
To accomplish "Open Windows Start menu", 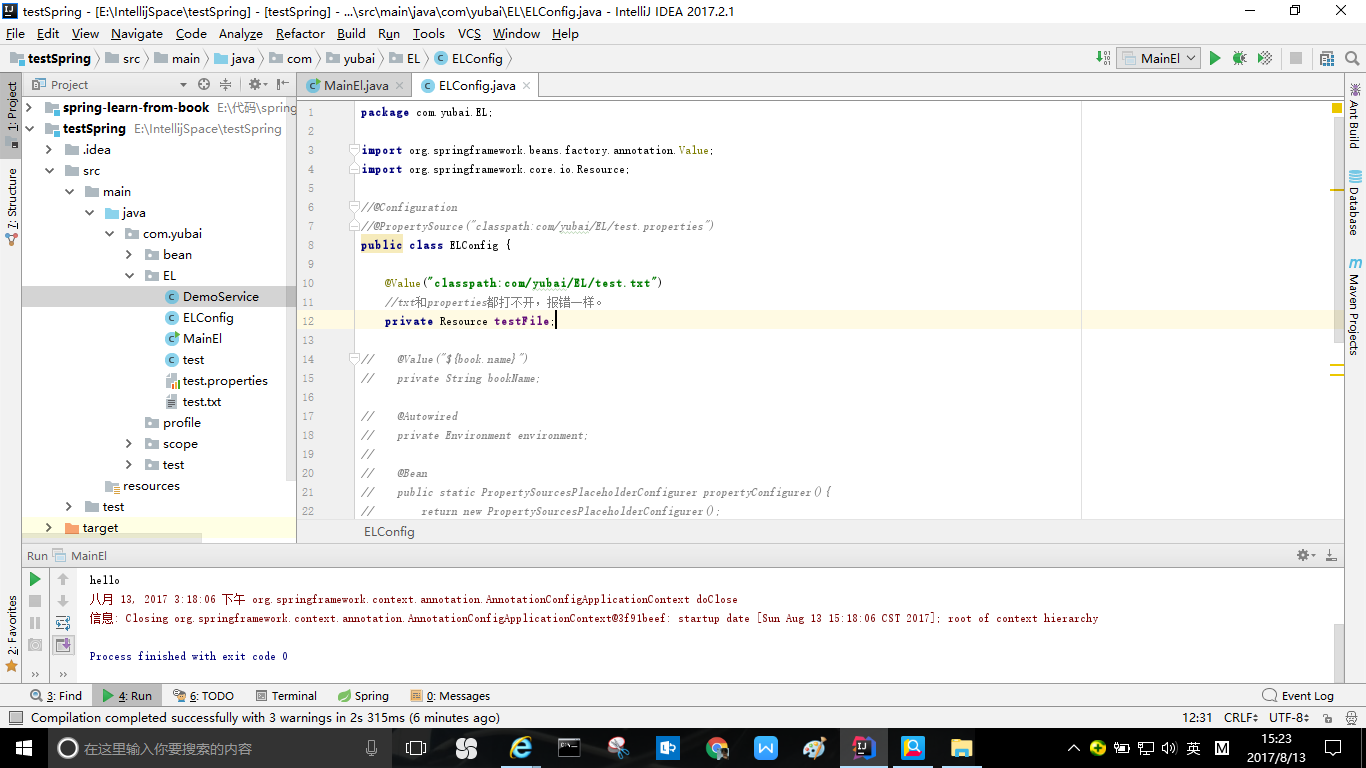I will click(x=23, y=748).
